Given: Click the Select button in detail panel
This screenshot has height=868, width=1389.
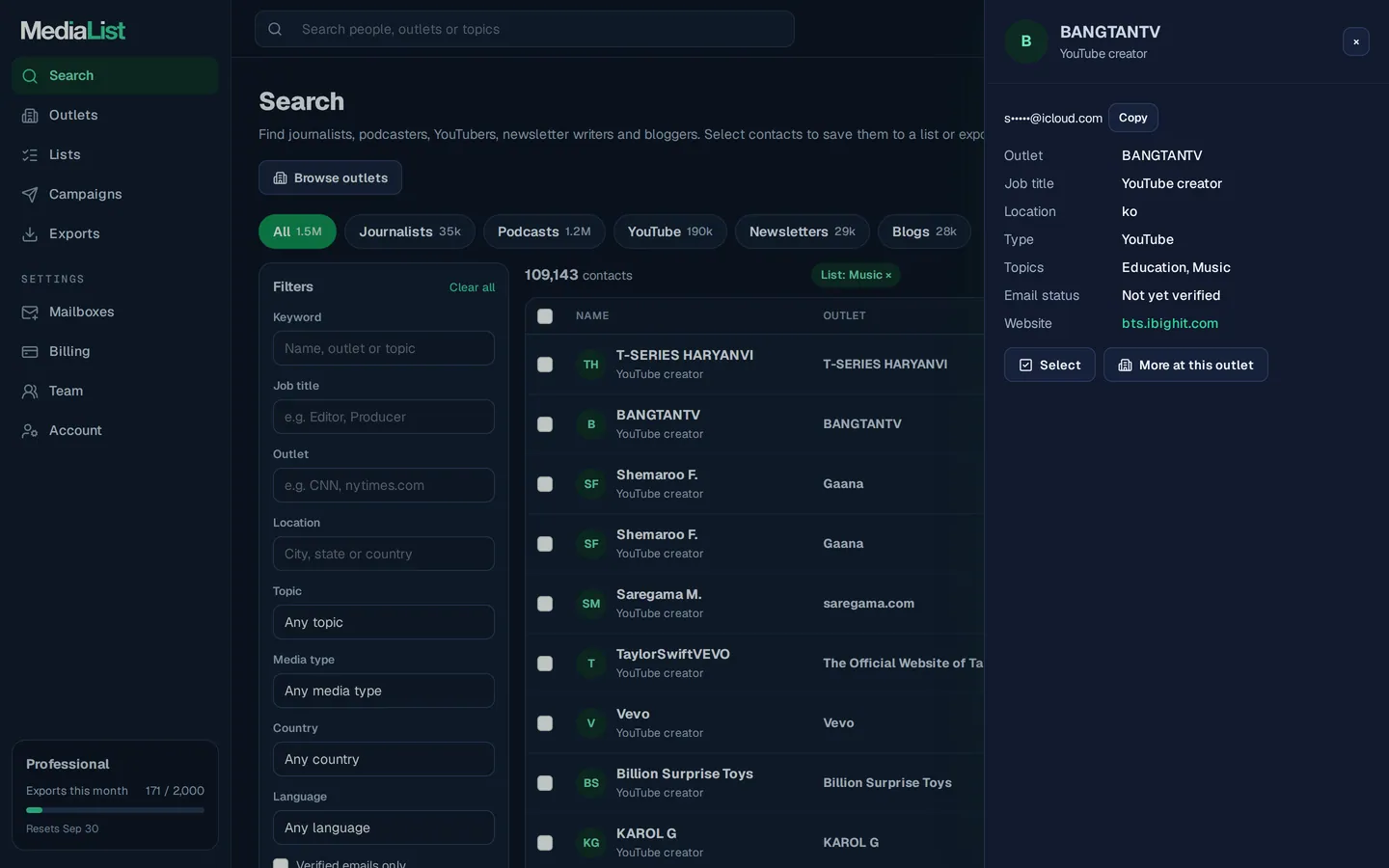Looking at the screenshot, I should click(1049, 365).
